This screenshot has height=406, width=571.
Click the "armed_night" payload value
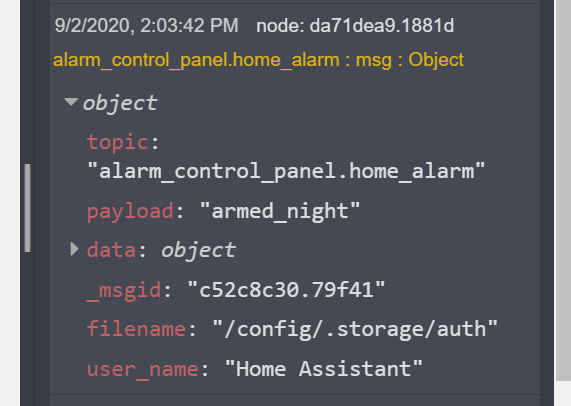click(280, 211)
